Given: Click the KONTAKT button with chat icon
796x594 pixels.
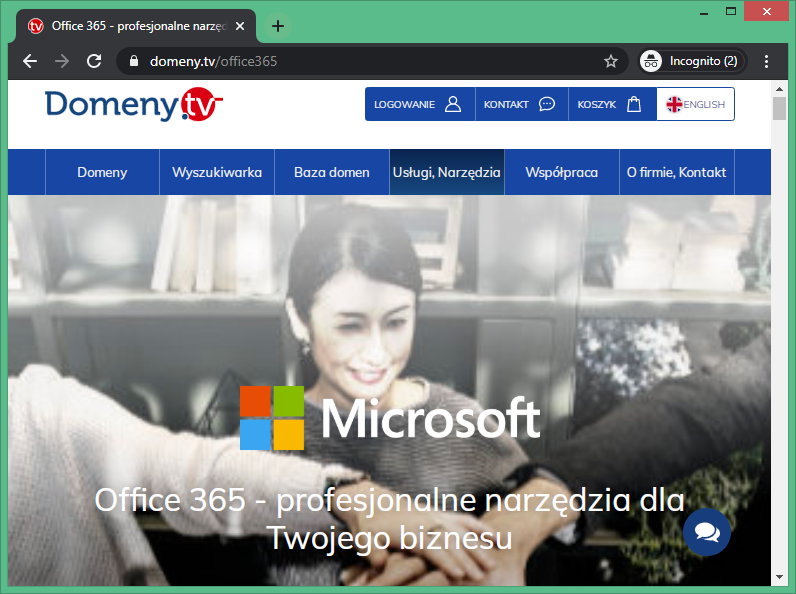Looking at the screenshot, I should tap(521, 104).
